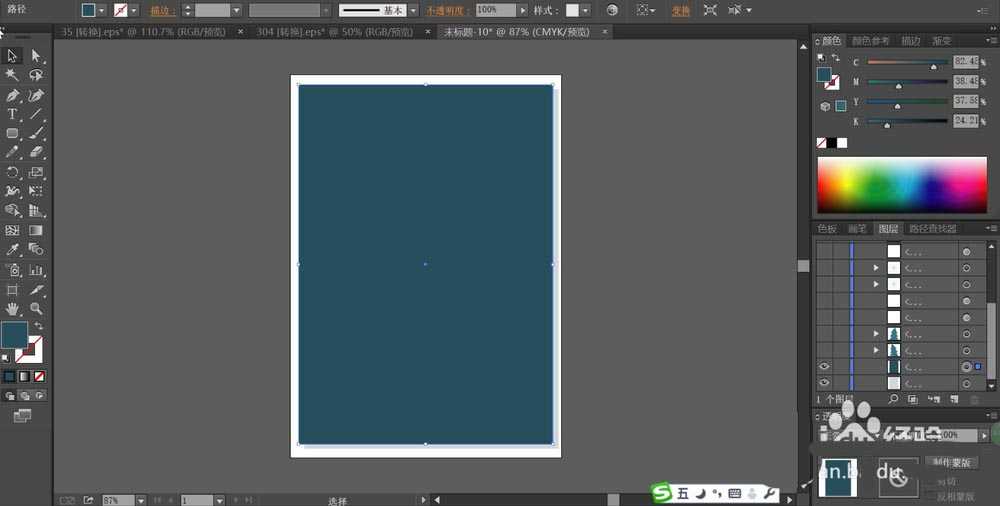Select the Eraser tool
This screenshot has height=506, width=1000.
click(37, 152)
